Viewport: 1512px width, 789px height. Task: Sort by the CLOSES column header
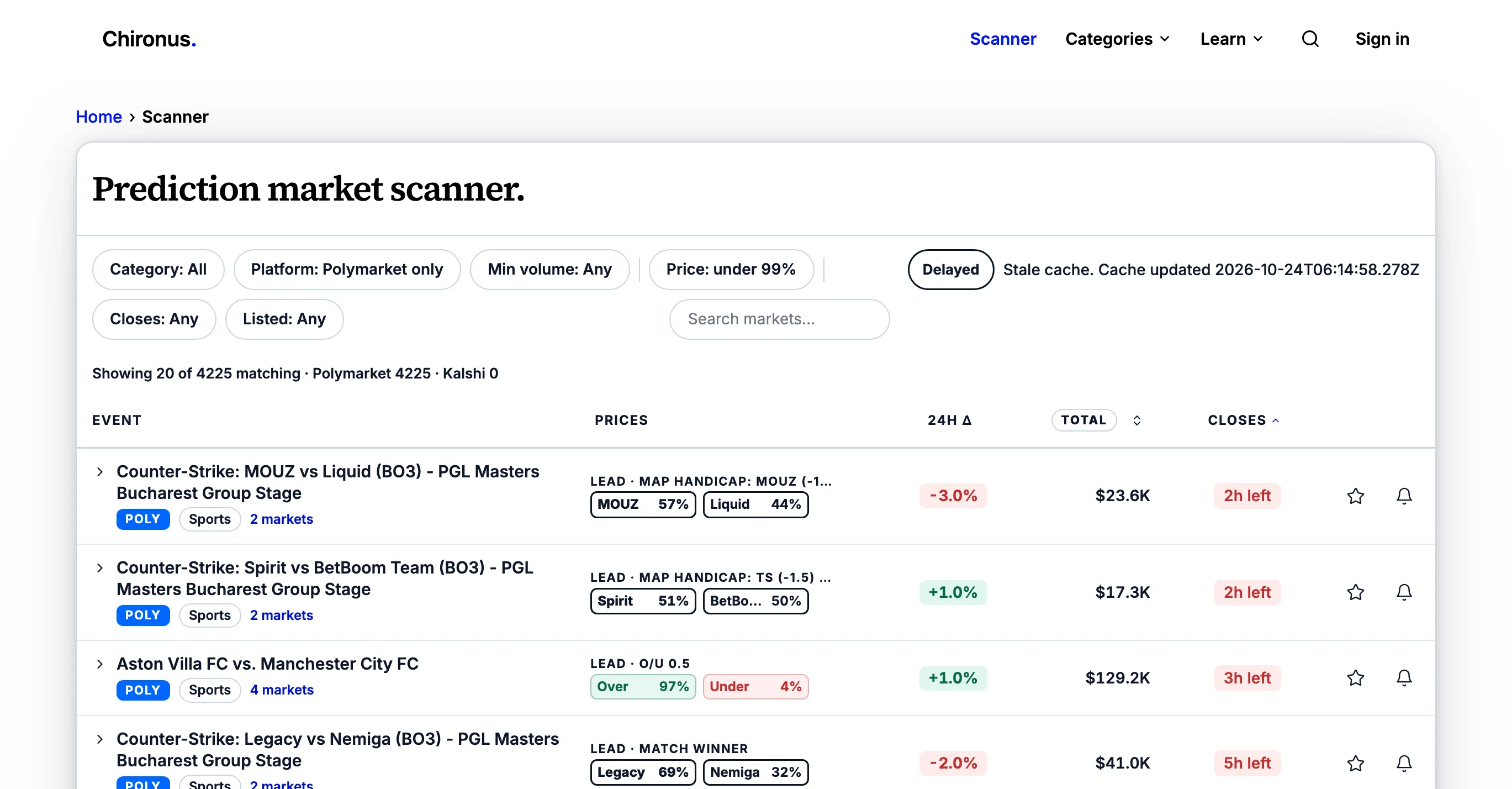[1243, 420]
